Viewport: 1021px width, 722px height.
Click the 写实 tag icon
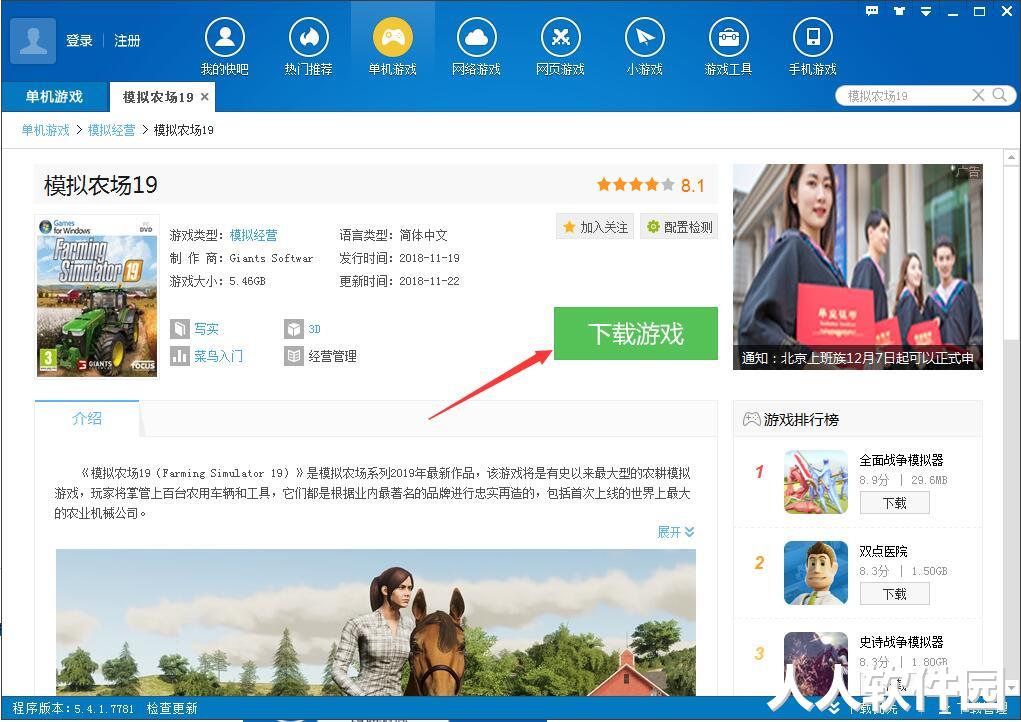[180, 329]
